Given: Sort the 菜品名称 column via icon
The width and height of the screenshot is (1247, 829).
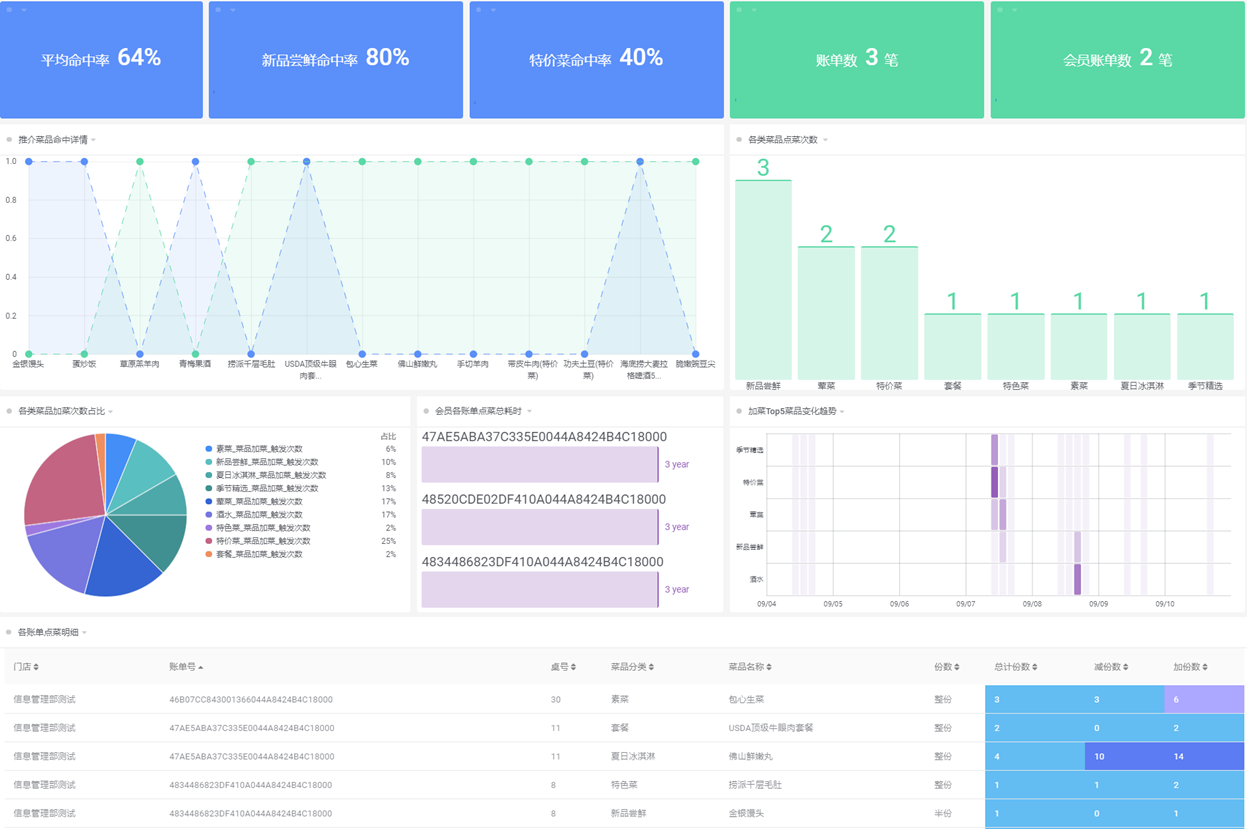Looking at the screenshot, I should click(x=769, y=667).
